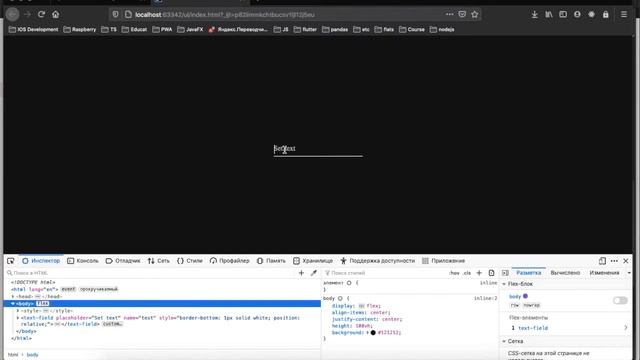Collapse the body node in HTML tree
The width and height of the screenshot is (640, 360).
click(x=13, y=304)
